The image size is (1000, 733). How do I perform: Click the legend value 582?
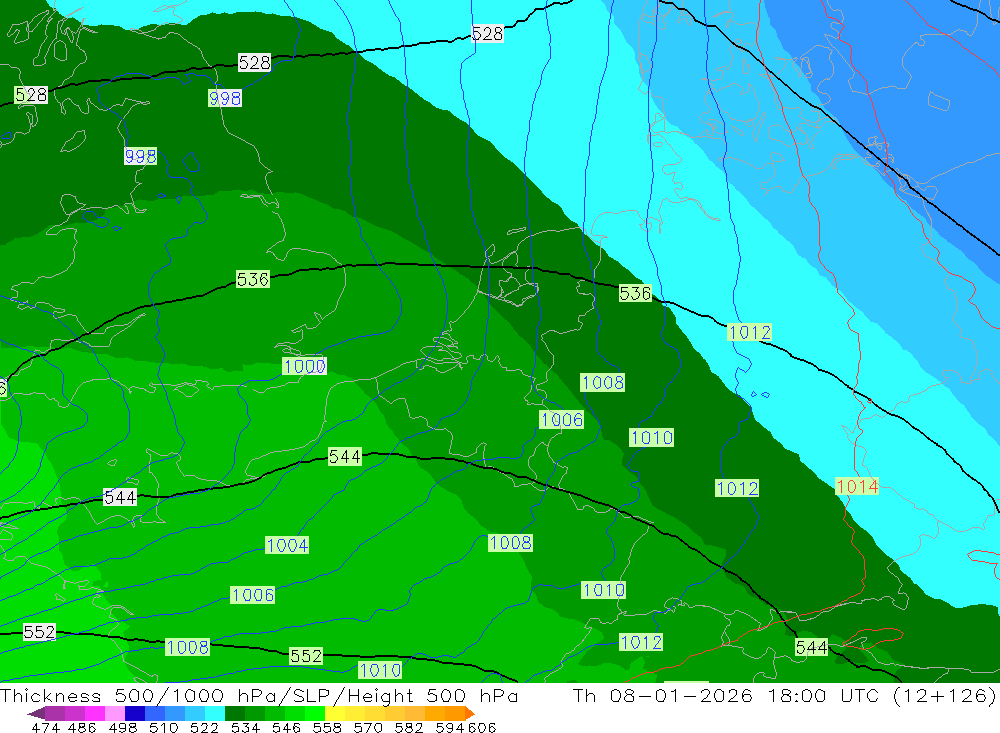[409, 727]
